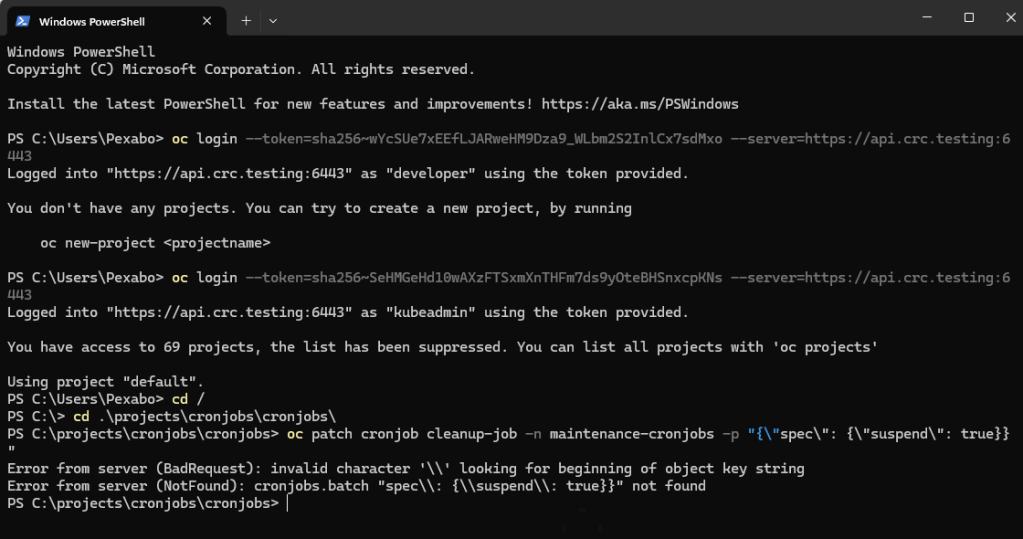Click the 'cd .\projects\cronjobs\cronjobs\' command
This screenshot has width=1023, height=539.
pyautogui.click(x=204, y=416)
